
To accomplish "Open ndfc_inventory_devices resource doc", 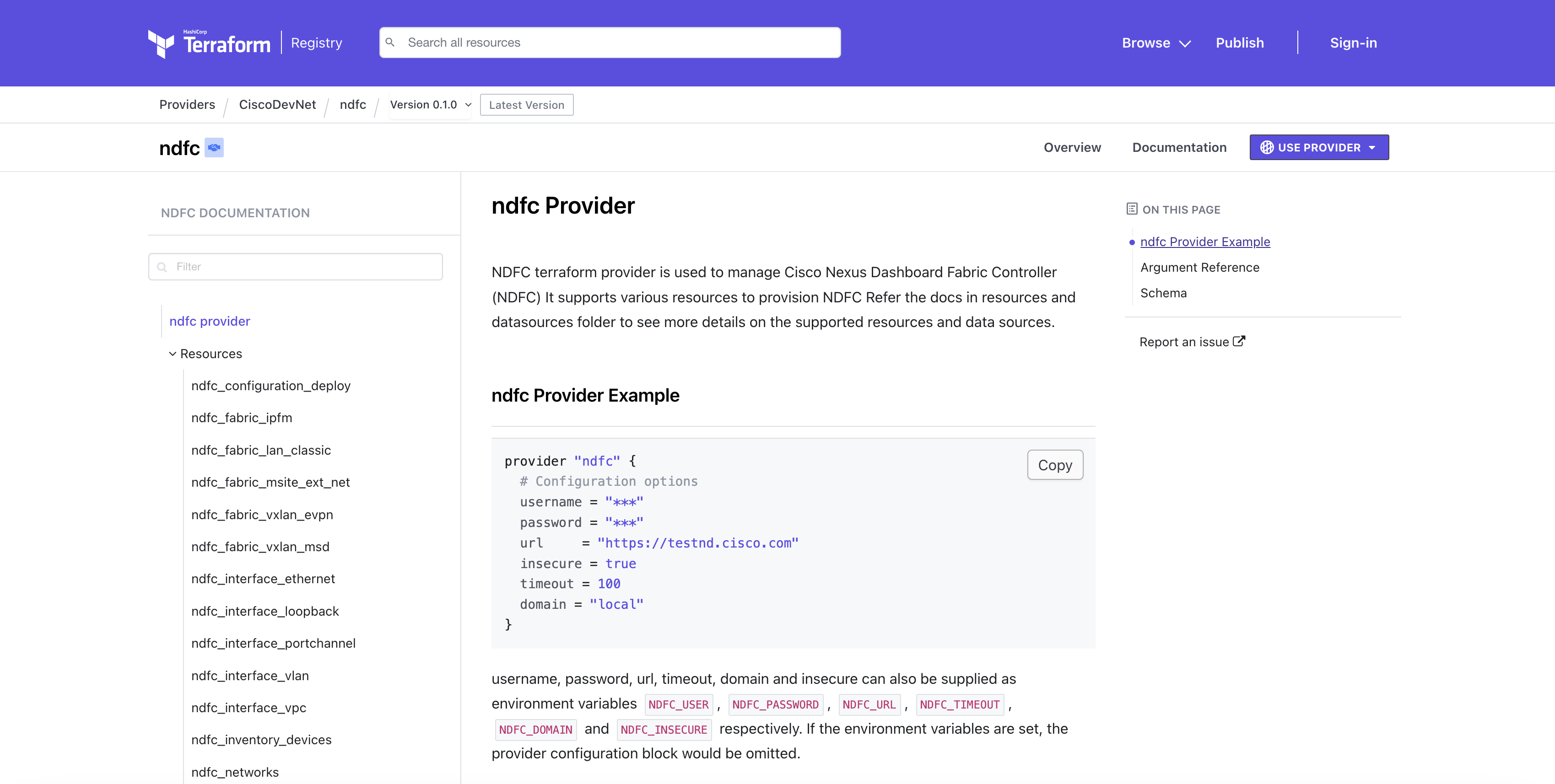I will pos(261,740).
